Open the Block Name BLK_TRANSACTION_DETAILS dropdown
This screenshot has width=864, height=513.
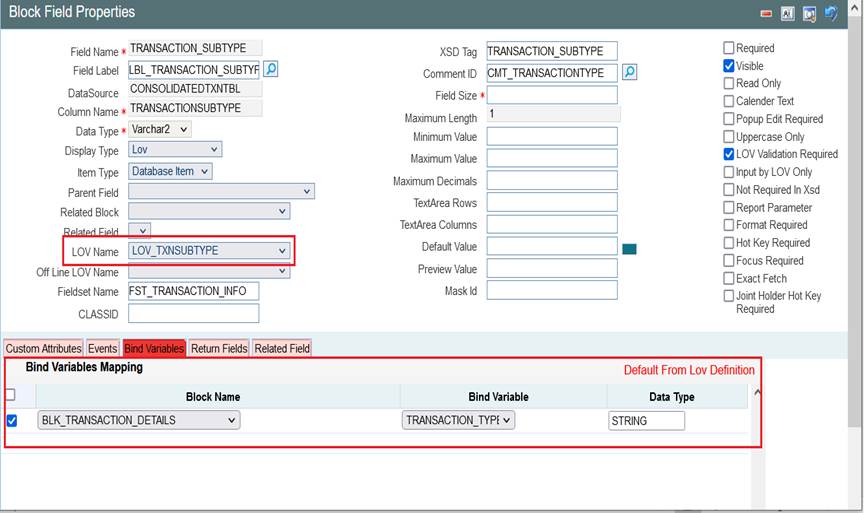pos(139,420)
